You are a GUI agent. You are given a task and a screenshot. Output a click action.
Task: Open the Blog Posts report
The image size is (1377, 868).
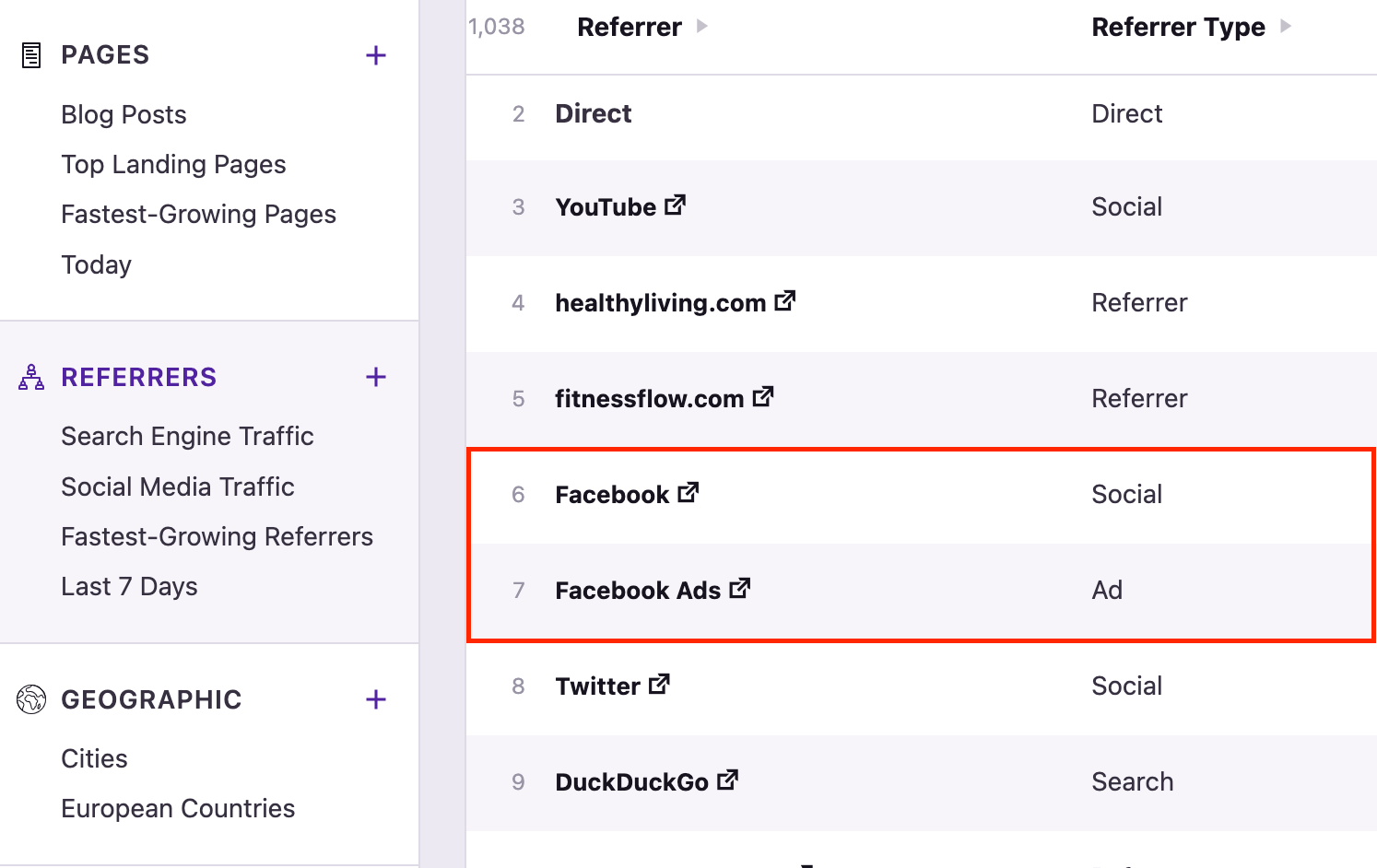[x=124, y=114]
